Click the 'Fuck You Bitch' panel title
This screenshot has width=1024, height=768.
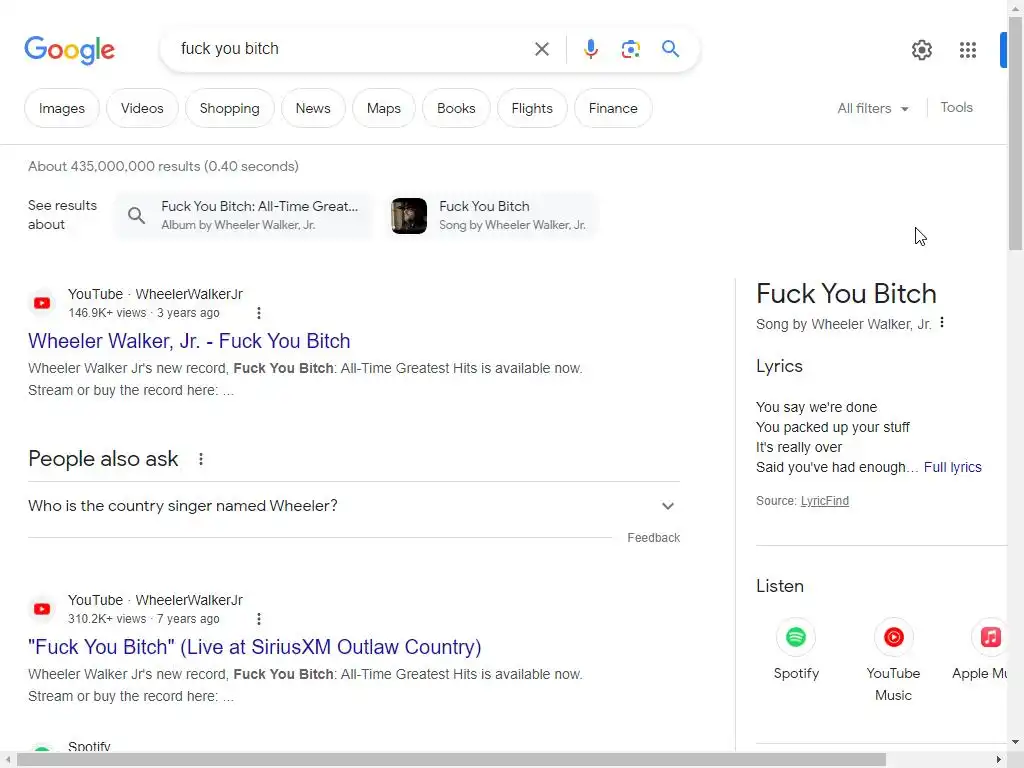[x=846, y=294]
